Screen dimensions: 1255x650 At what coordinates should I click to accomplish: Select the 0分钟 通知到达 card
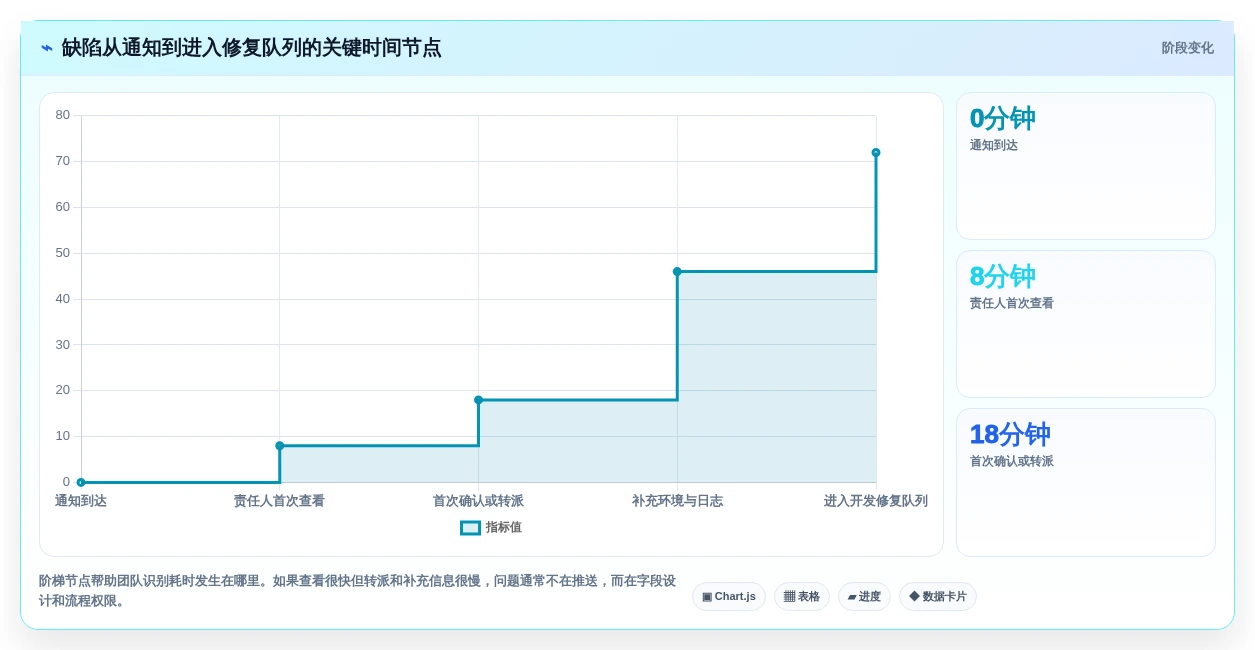1086,166
